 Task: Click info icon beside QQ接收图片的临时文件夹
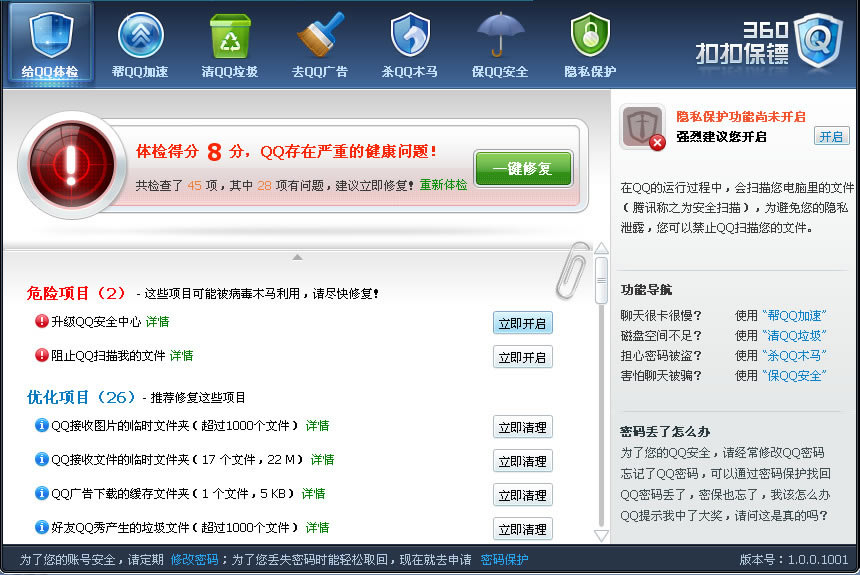[x=42, y=425]
